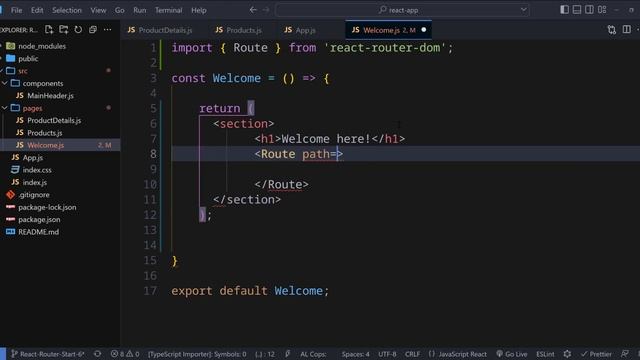Open changes compare icon in editor toolbar
640x360 pixels.
(x=611, y=29)
